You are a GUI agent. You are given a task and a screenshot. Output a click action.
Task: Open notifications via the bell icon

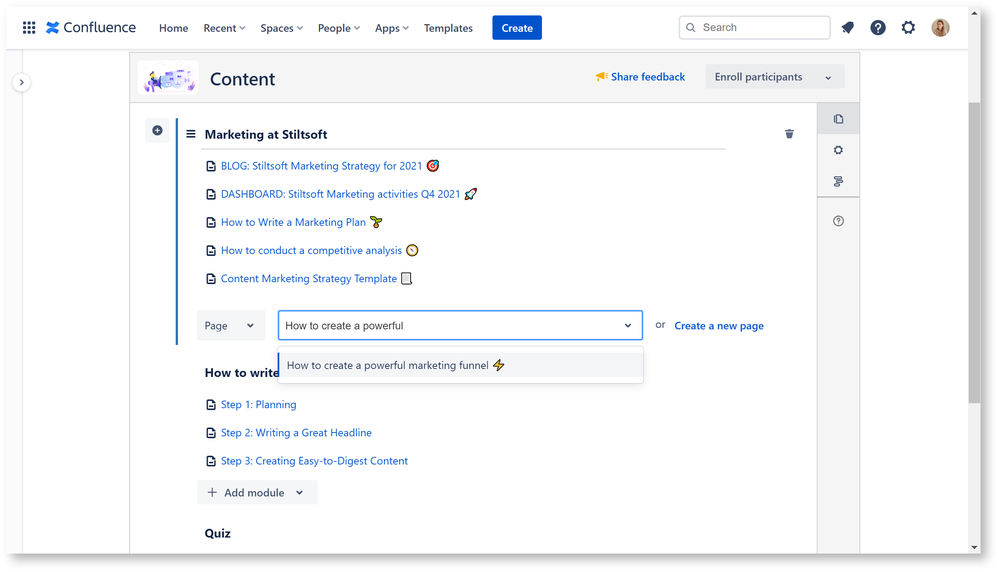coord(847,27)
